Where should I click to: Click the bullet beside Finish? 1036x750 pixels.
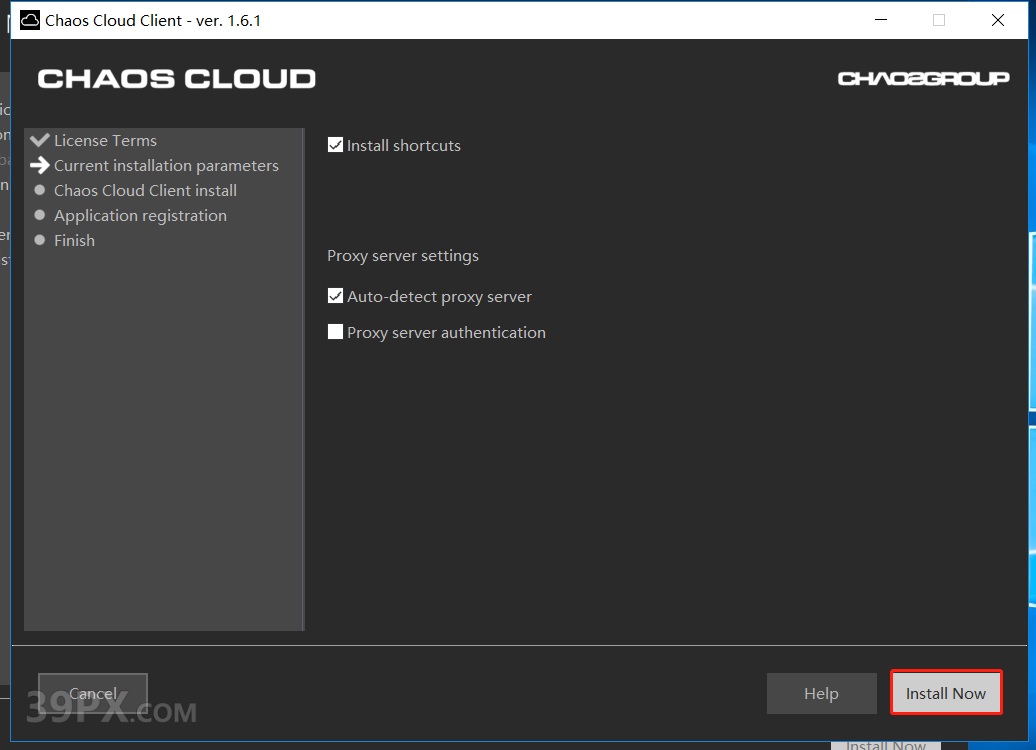[x=40, y=240]
